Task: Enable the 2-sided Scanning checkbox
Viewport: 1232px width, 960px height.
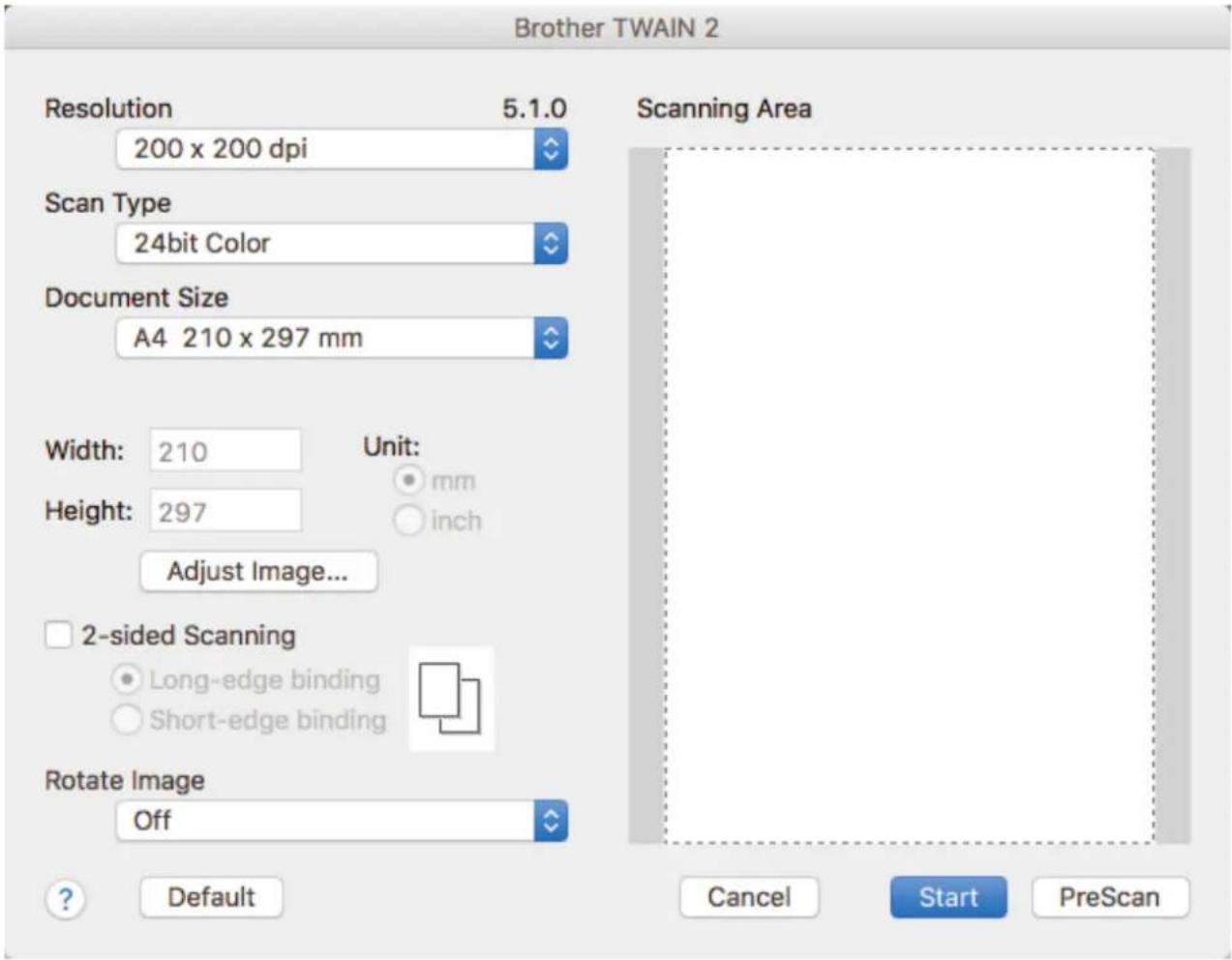Action: [x=59, y=635]
